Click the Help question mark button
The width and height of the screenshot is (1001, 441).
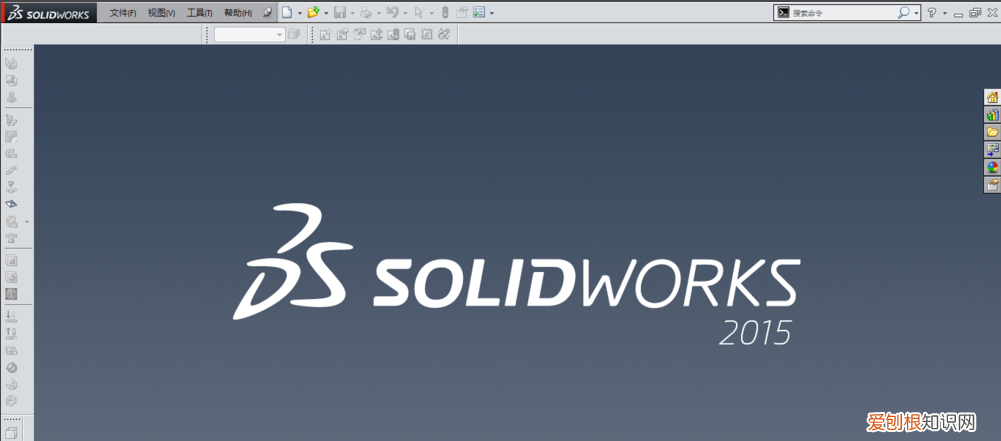click(x=932, y=13)
